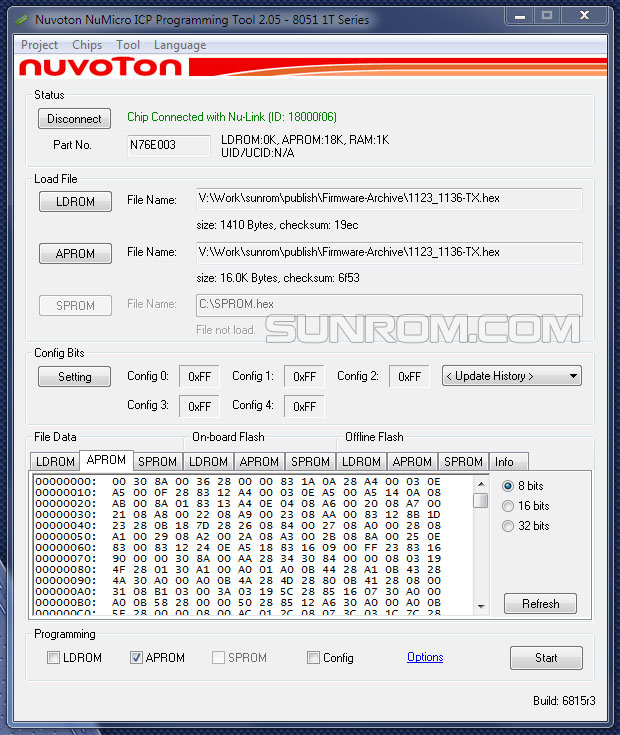The image size is (620, 735).
Task: Click the Config 3 value field
Action: [x=199, y=406]
